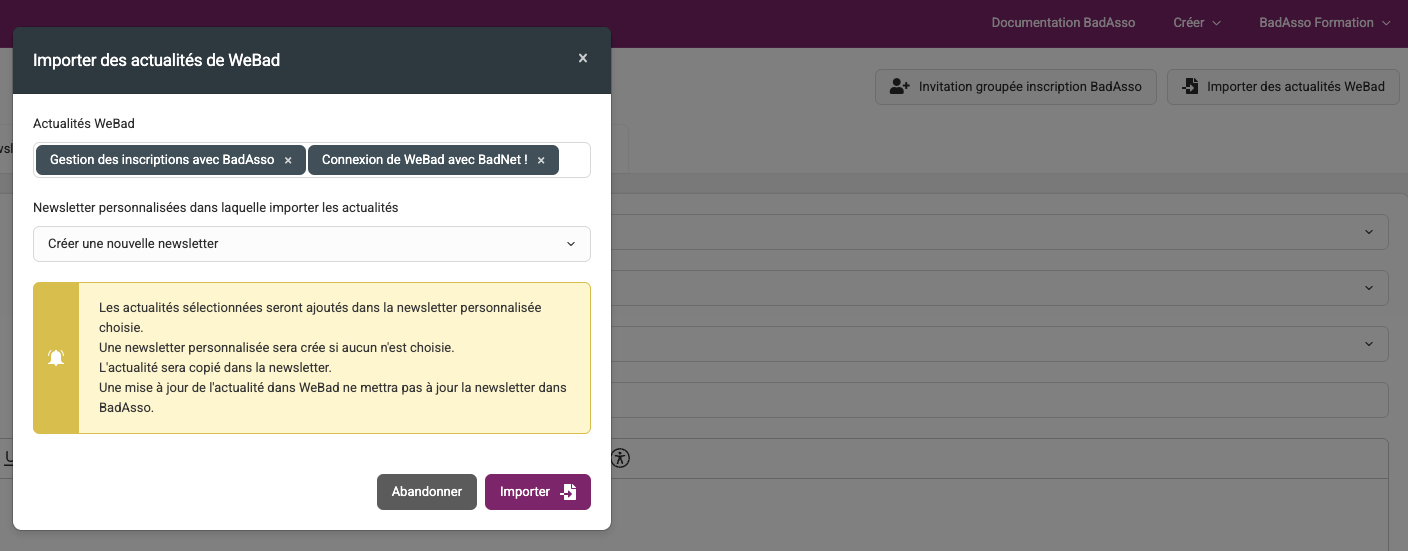Remove the "Connexion de WeBad avec BadNet !" tag

[541, 161]
